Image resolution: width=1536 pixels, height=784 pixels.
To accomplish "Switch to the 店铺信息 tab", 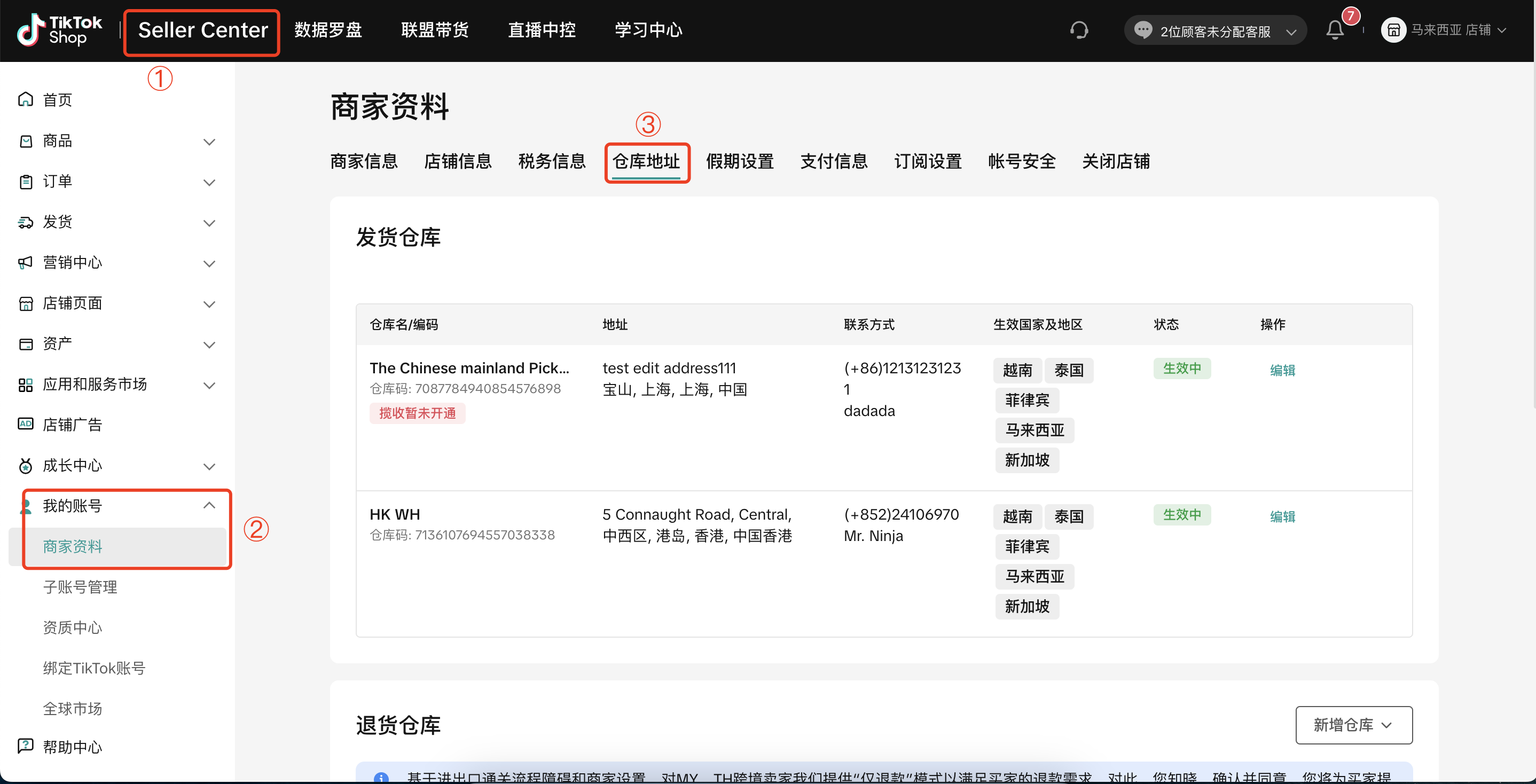I will (457, 161).
